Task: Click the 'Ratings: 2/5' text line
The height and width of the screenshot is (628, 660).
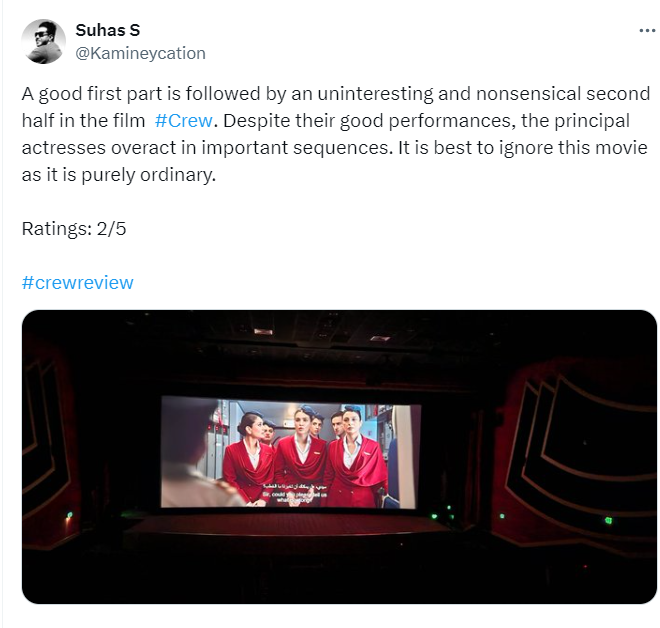Action: click(x=74, y=229)
